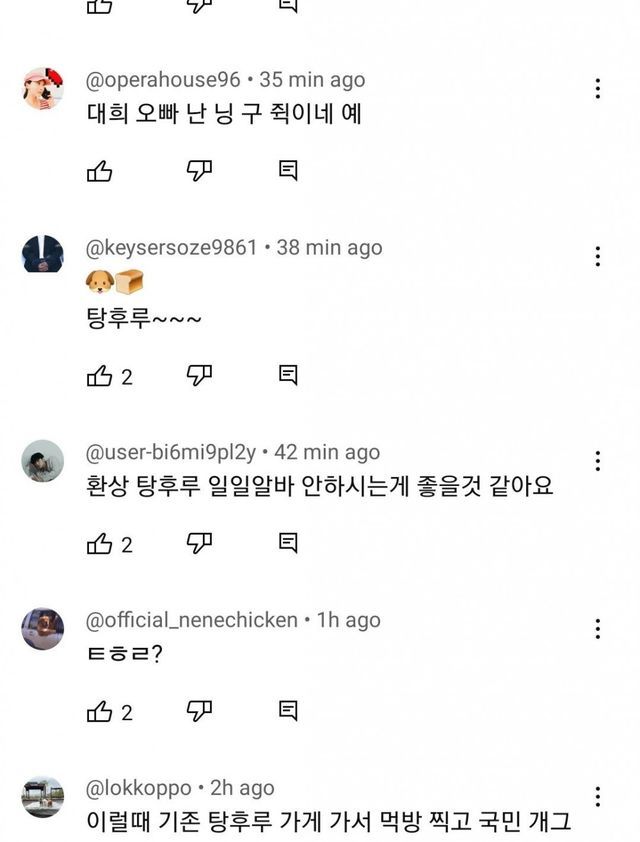This screenshot has height=842, width=640.
Task: Like the comment from @user-bi6mi9pl2y
Action: point(100,544)
